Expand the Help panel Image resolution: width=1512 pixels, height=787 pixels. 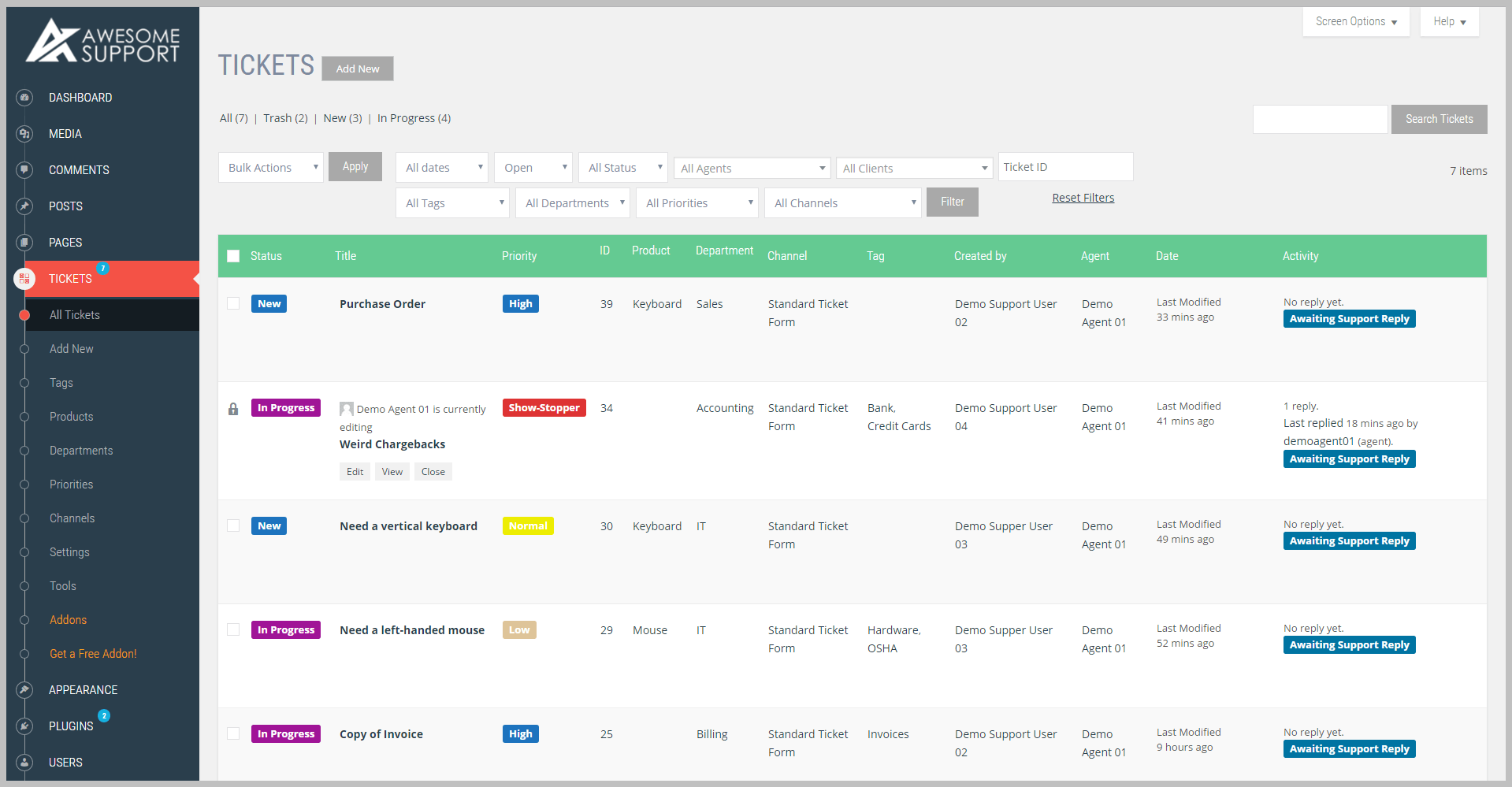1450,22
